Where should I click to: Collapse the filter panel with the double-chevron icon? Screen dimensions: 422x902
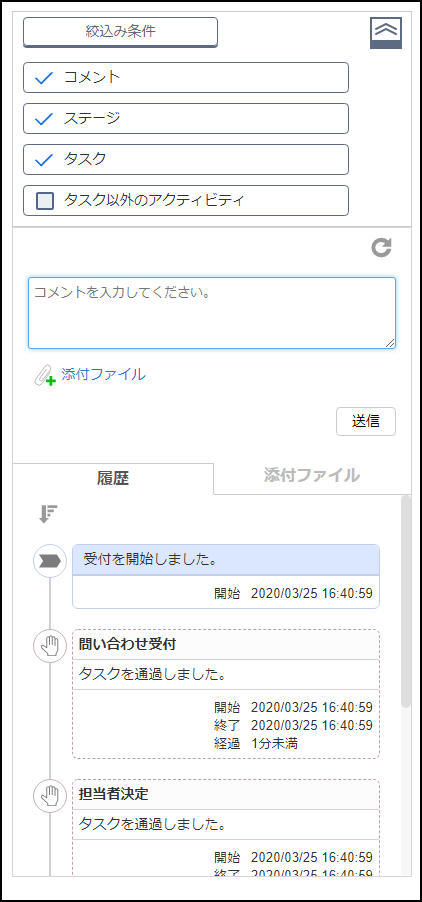tap(385, 33)
